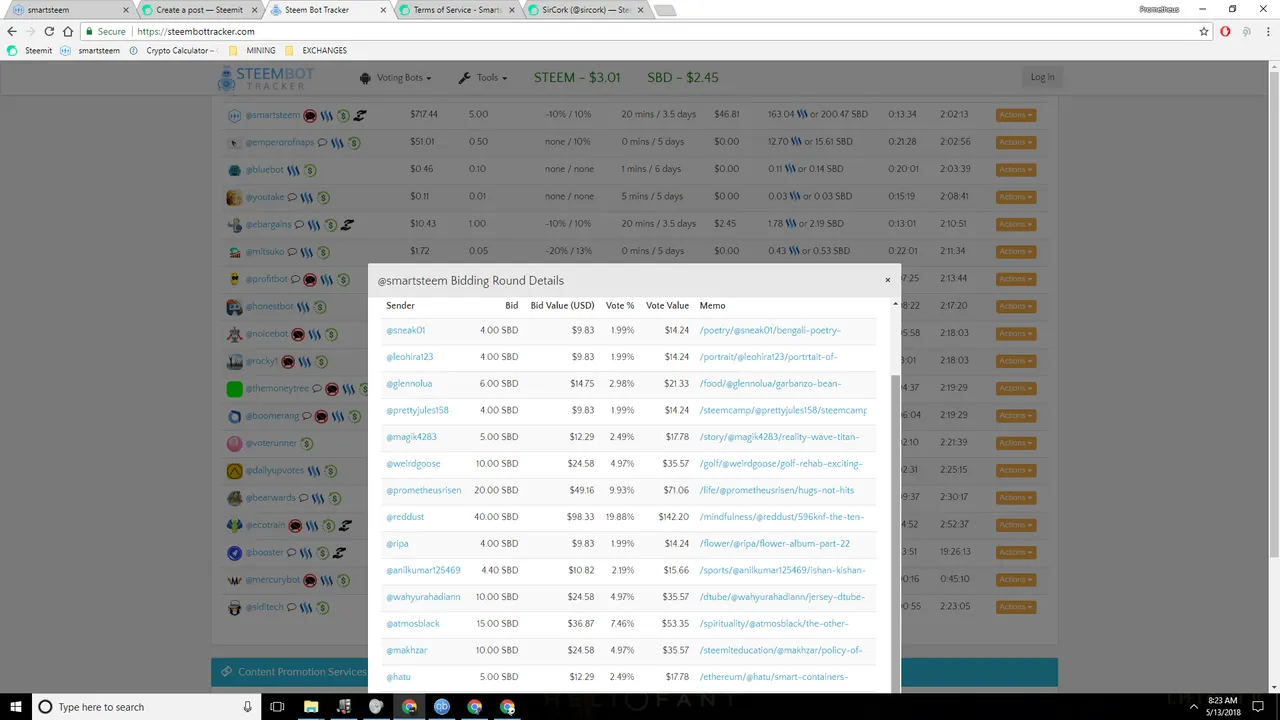Viewport: 1280px width, 720px height.
Task: Click the green avatar of @themoneytree
Action: [x=234, y=389]
